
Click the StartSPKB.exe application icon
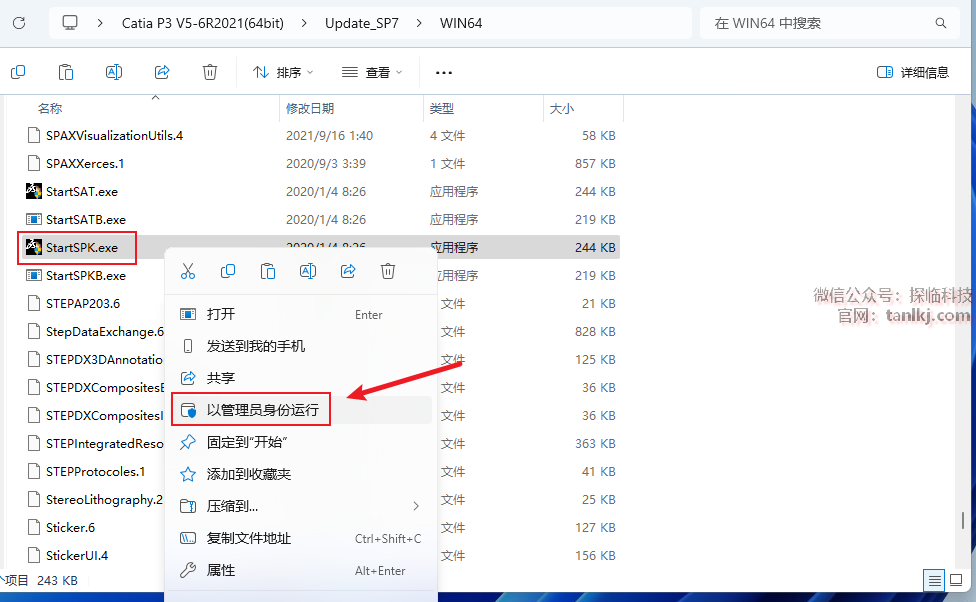coord(34,275)
